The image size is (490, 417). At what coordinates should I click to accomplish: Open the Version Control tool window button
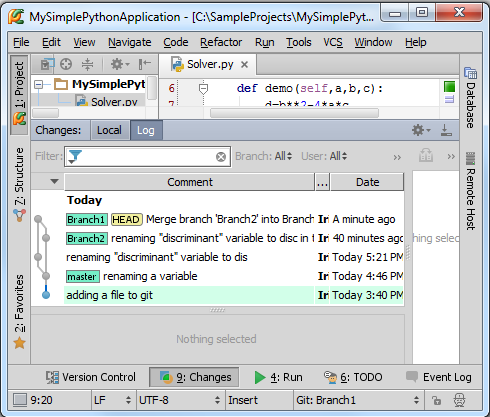(91, 377)
